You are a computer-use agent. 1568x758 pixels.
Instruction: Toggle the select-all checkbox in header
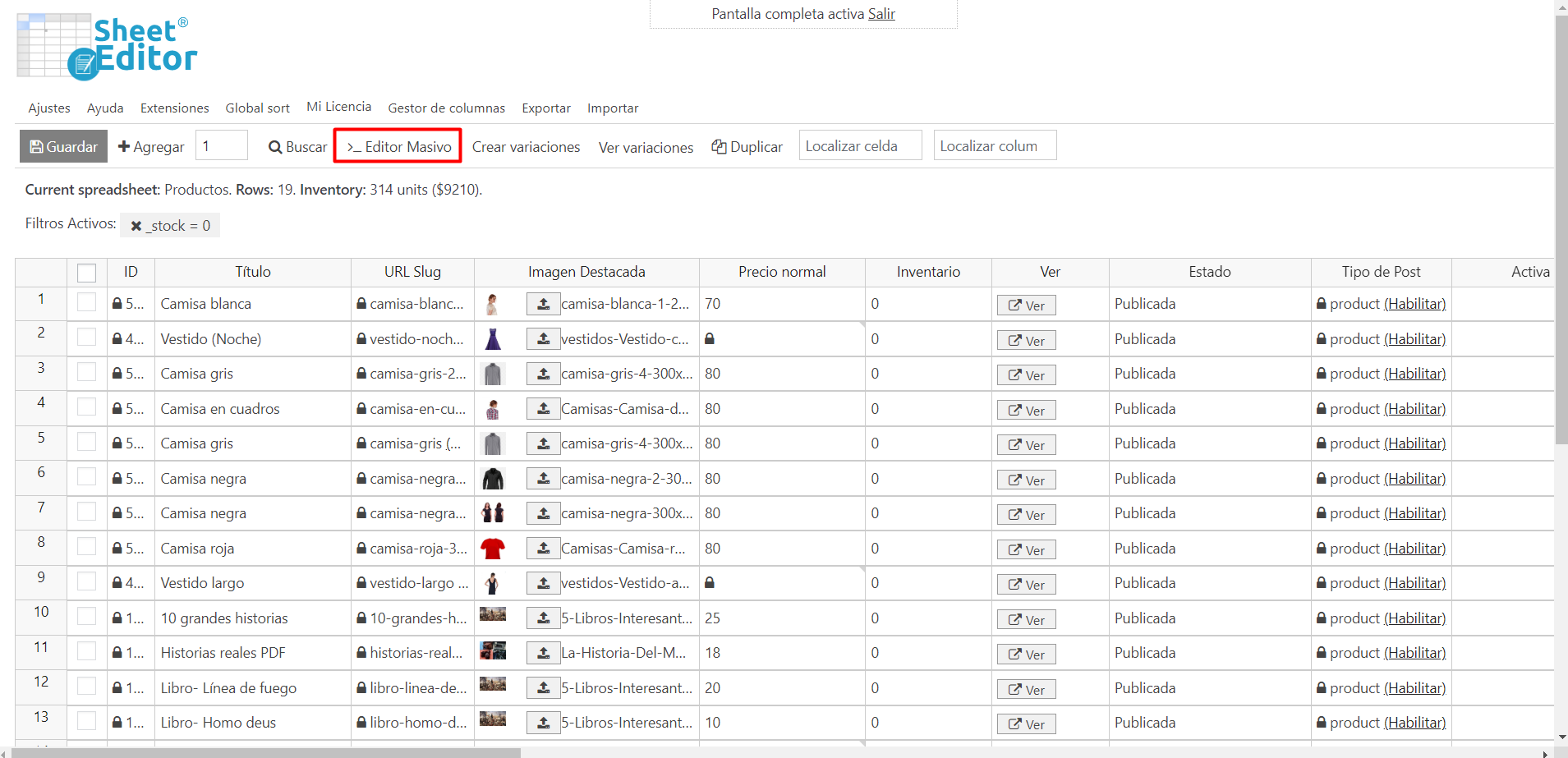[86, 273]
